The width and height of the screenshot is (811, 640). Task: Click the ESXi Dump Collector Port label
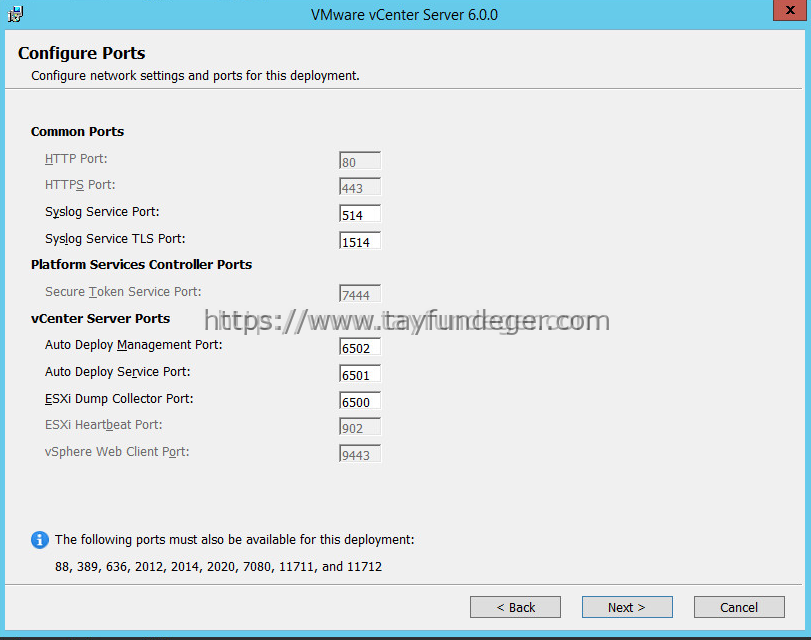coord(119,398)
